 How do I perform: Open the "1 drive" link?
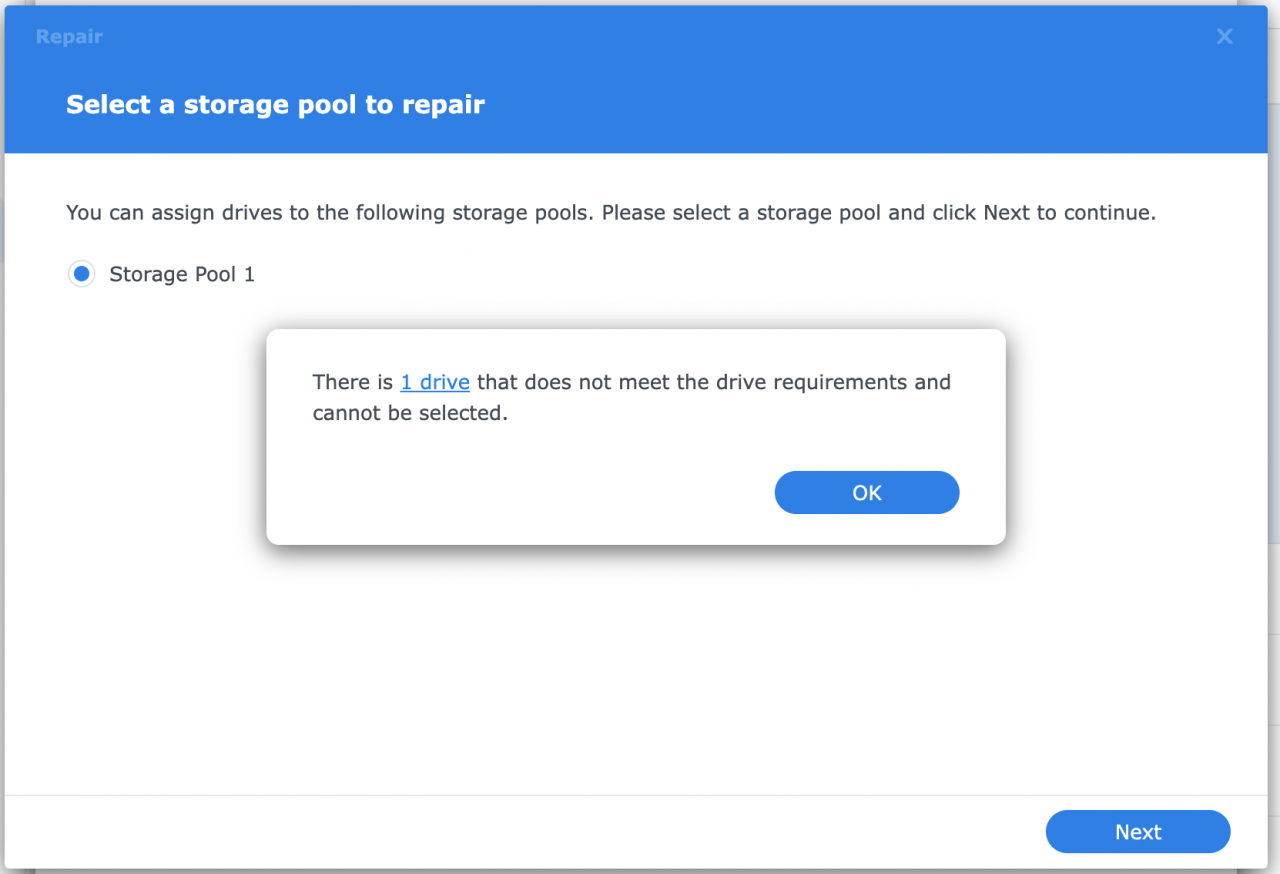click(x=435, y=382)
